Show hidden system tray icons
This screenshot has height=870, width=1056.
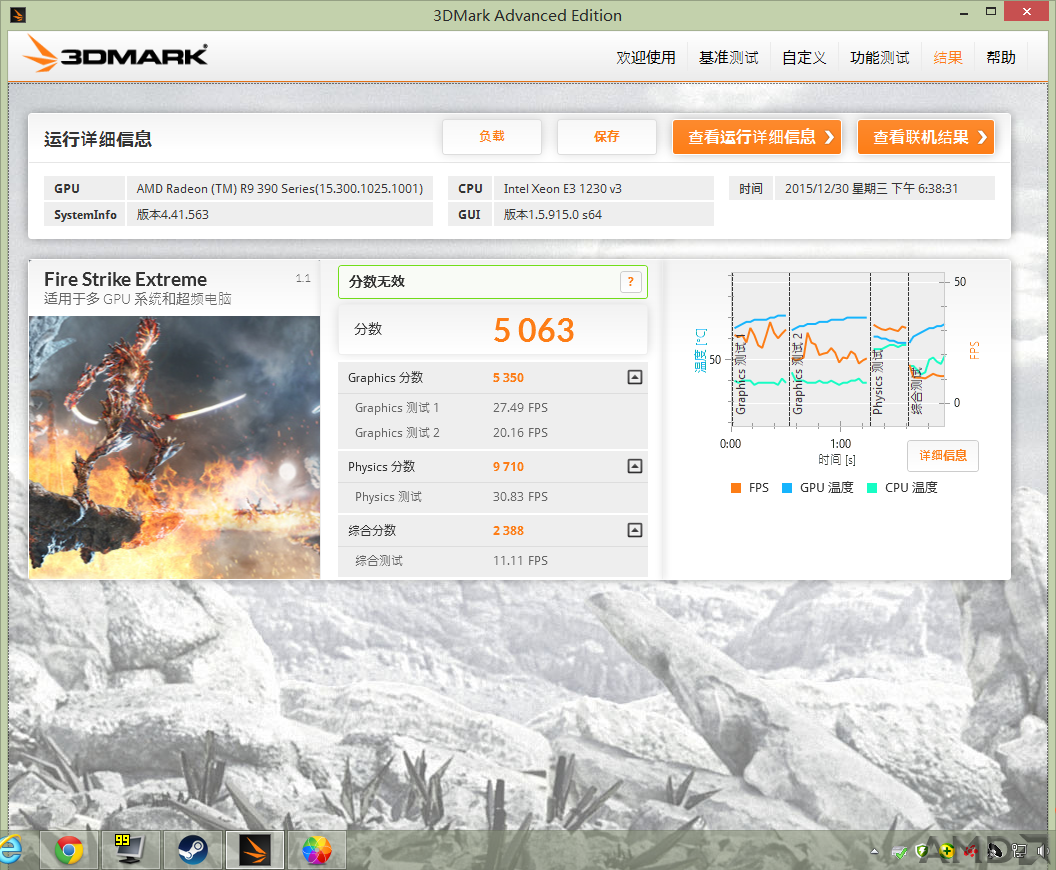(874, 851)
